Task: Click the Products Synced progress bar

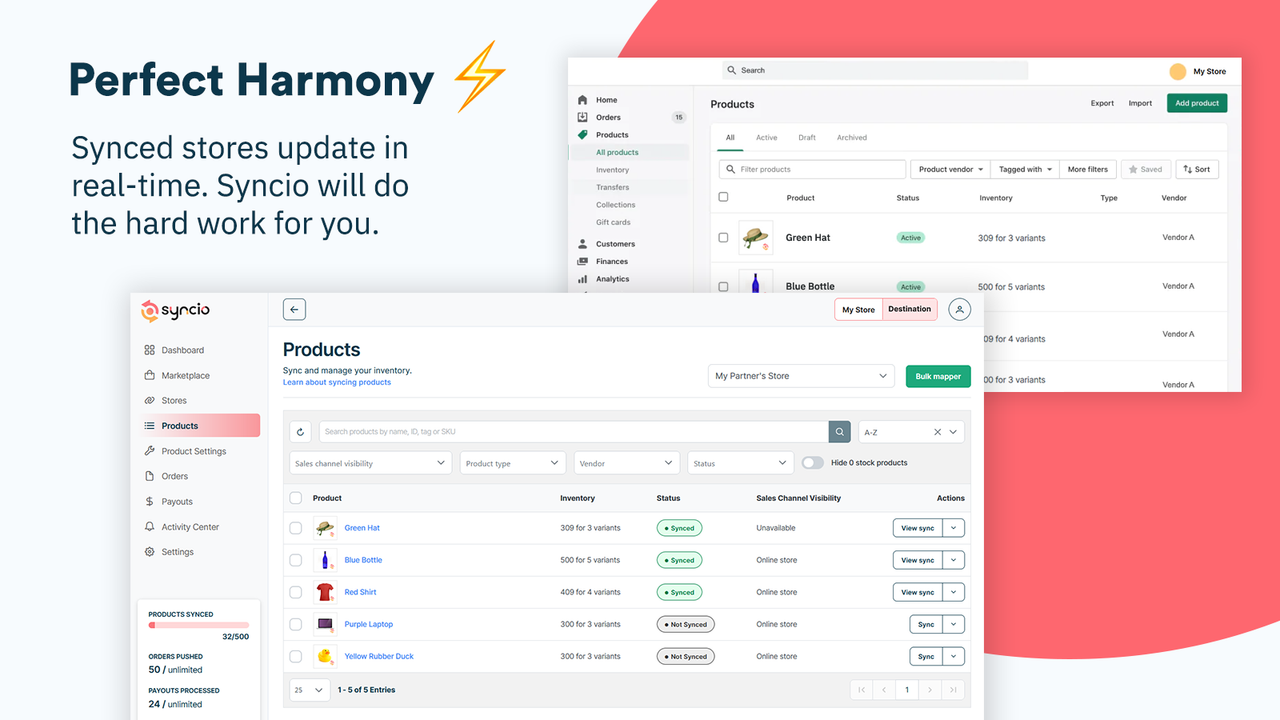Action: 199,625
